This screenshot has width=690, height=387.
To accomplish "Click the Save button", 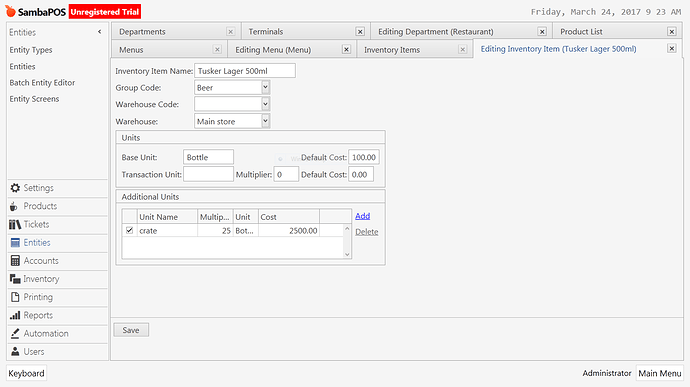I will pos(131,330).
